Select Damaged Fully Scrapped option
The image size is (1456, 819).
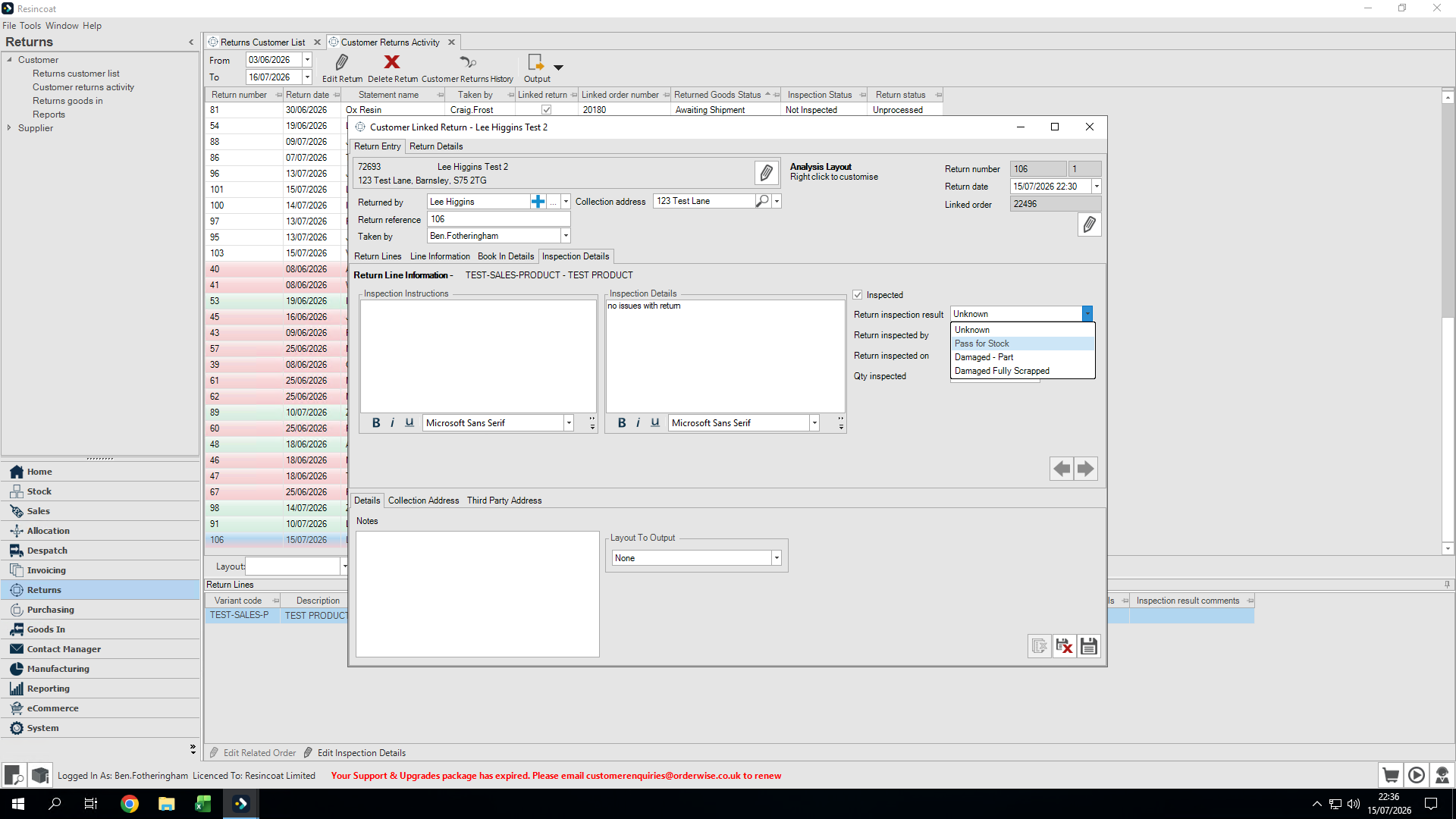1022,371
